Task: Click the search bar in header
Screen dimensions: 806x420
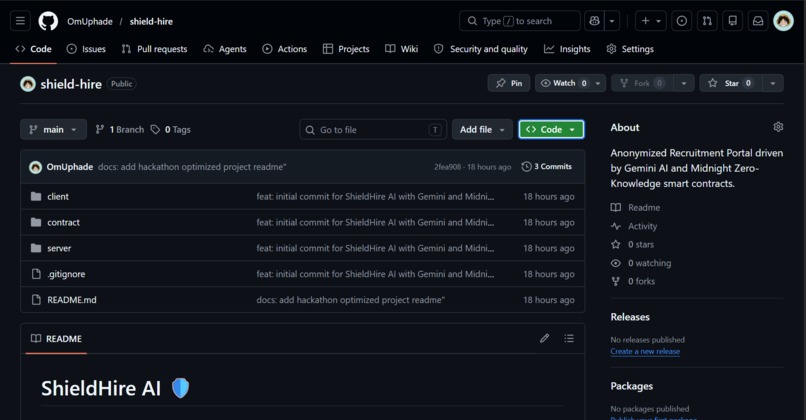Action: pos(519,21)
